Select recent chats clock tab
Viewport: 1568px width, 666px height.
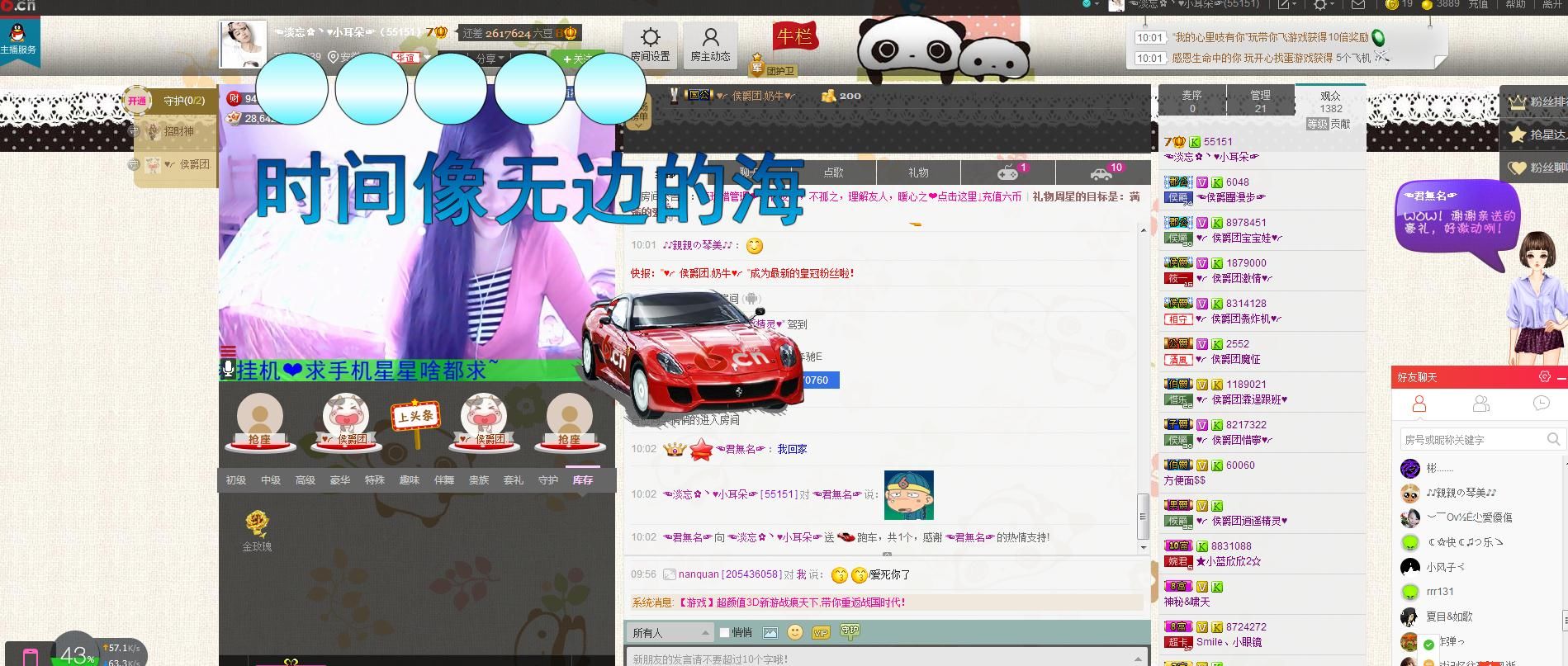[1541, 404]
